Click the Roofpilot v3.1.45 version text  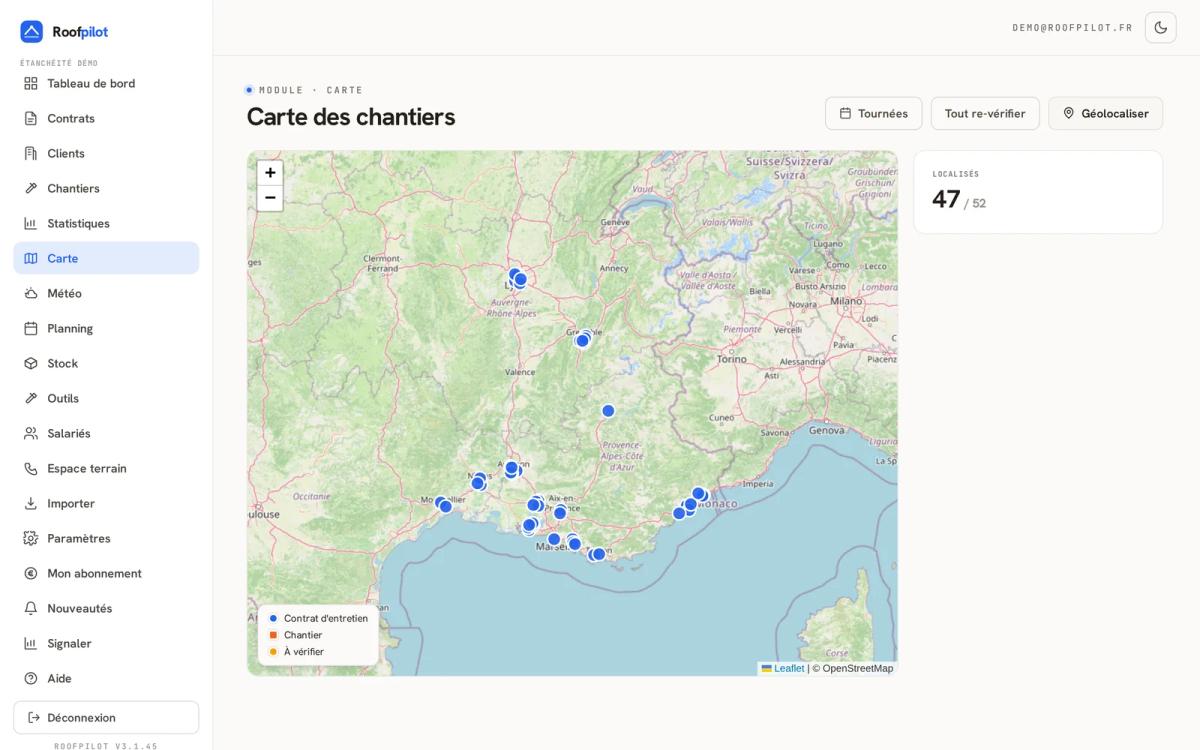(106, 746)
